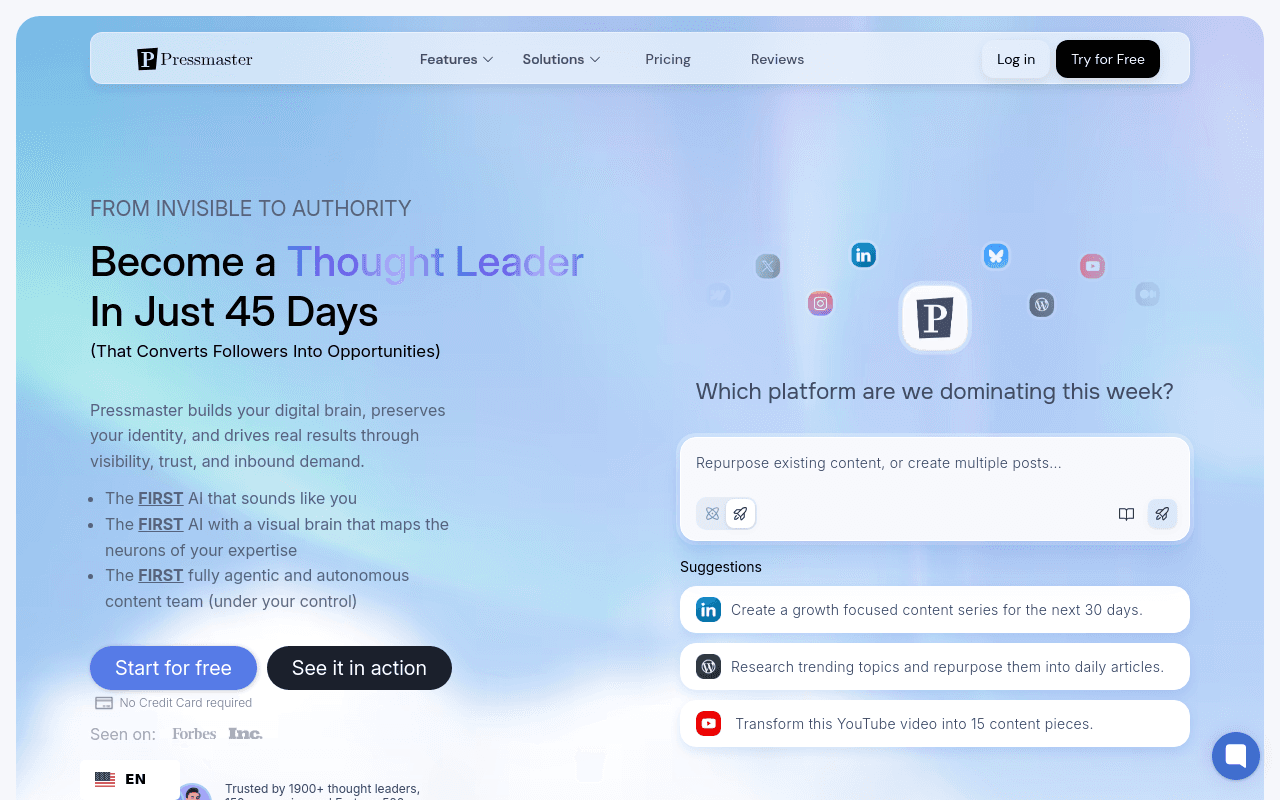Open the Reviews menu item
This screenshot has width=1280, height=800.
click(x=777, y=59)
